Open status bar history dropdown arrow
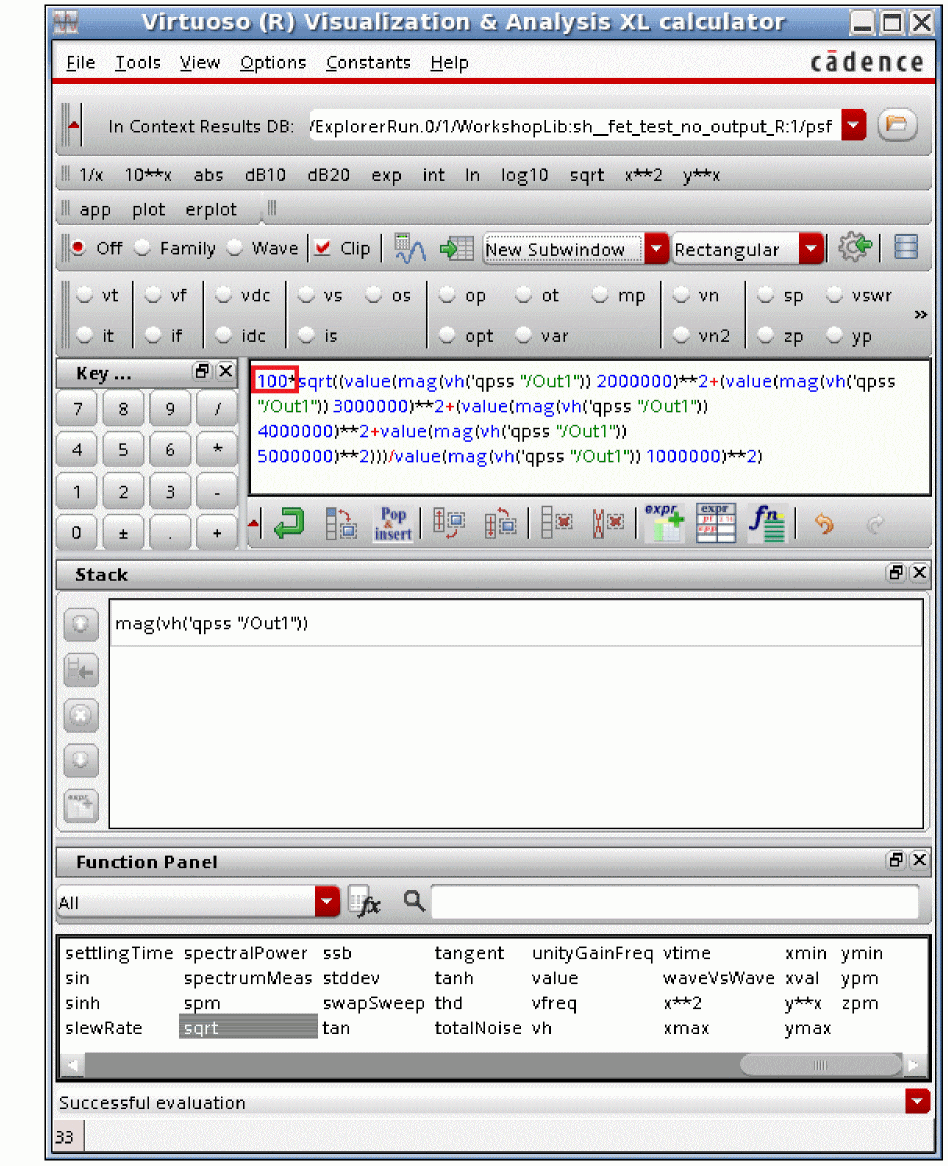948x1166 pixels. tap(918, 1101)
